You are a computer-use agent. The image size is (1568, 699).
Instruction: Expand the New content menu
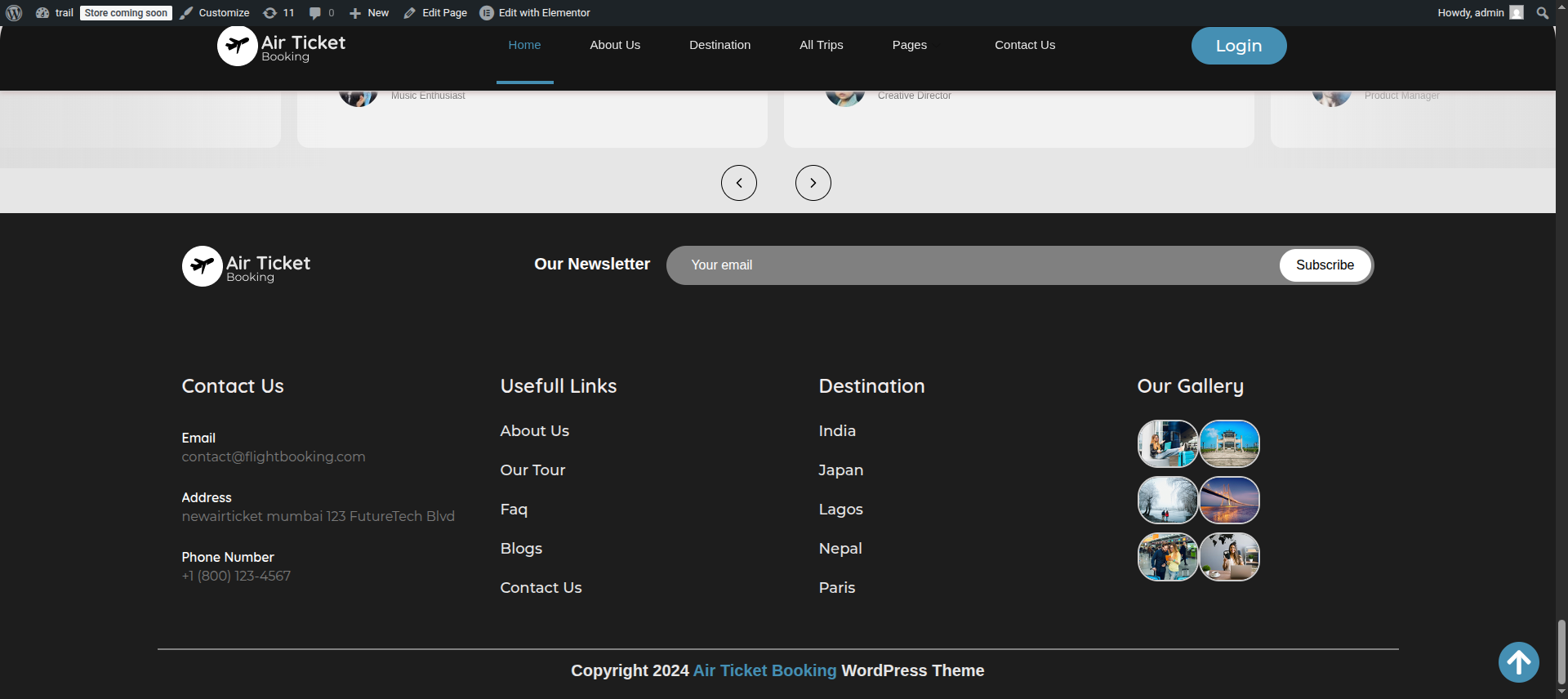coord(369,13)
